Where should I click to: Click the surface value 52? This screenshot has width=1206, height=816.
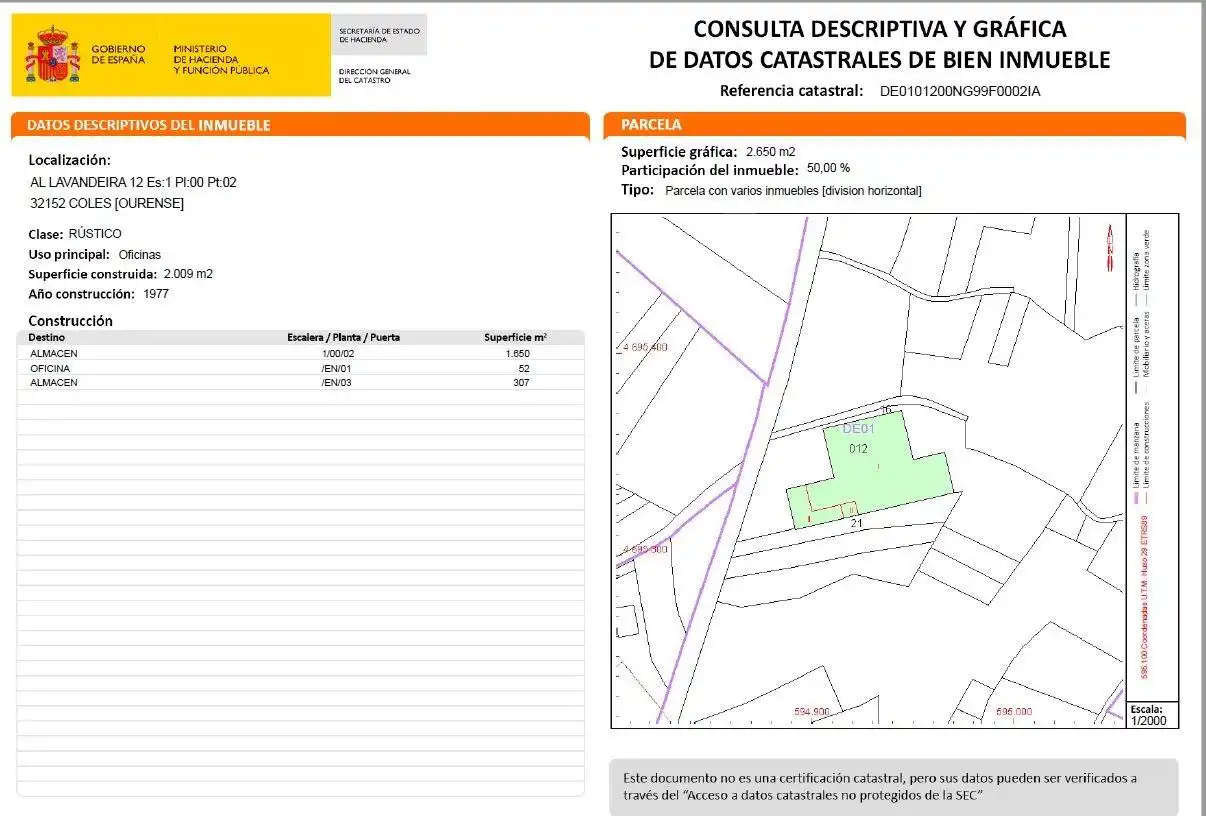pyautogui.click(x=525, y=368)
